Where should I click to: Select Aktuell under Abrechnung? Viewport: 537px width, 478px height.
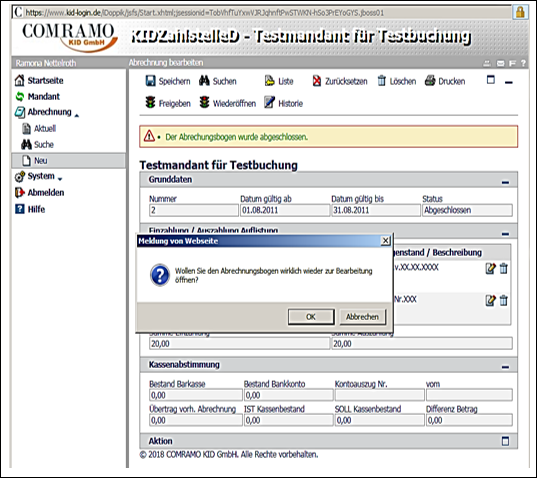point(39,128)
